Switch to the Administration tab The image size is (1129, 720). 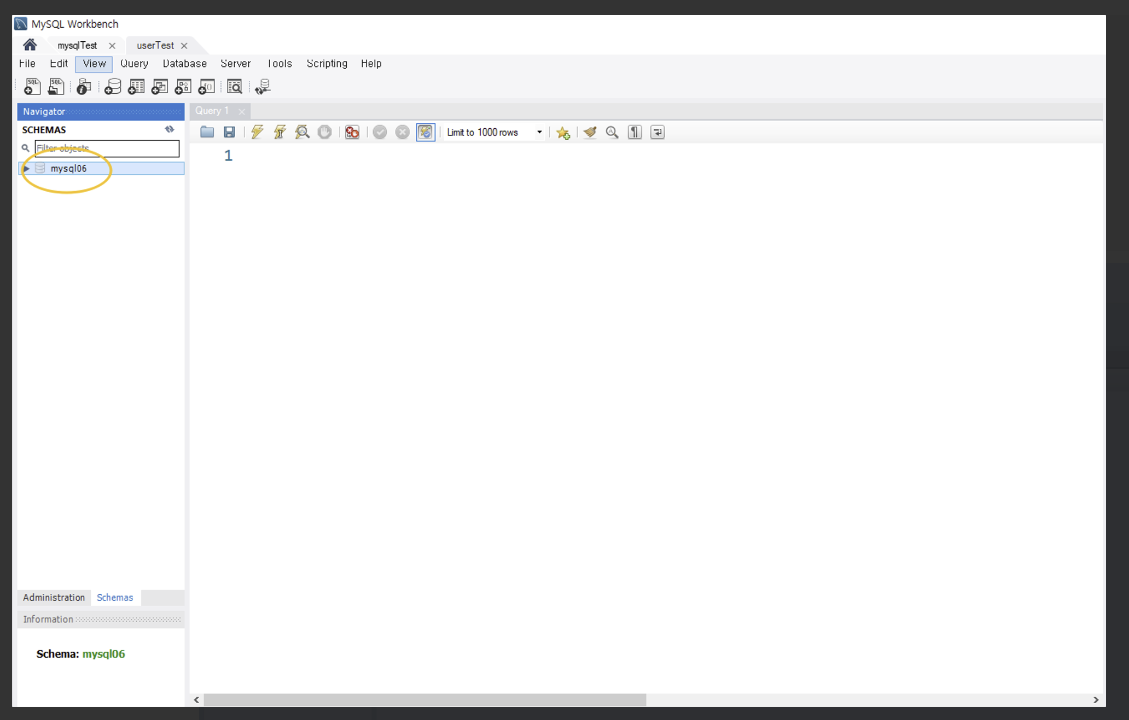click(54, 598)
